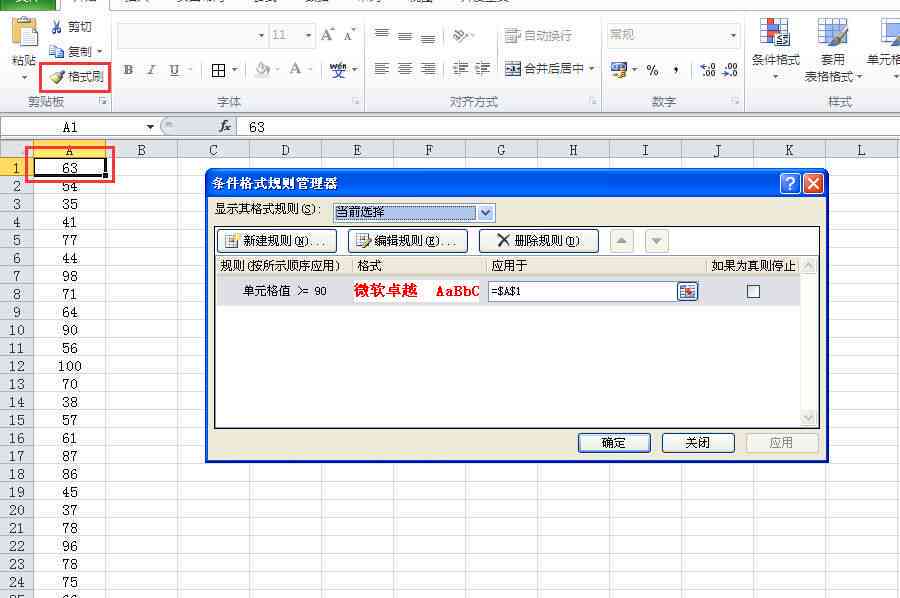The width and height of the screenshot is (900, 598).
Task: Move rule down with arrow button
Action: tap(657, 241)
